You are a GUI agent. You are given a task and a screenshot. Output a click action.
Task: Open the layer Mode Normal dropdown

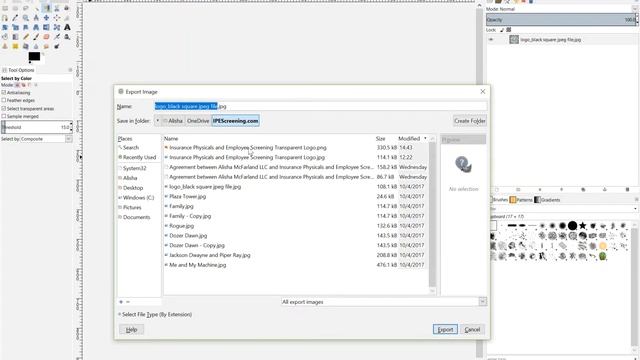point(635,9)
